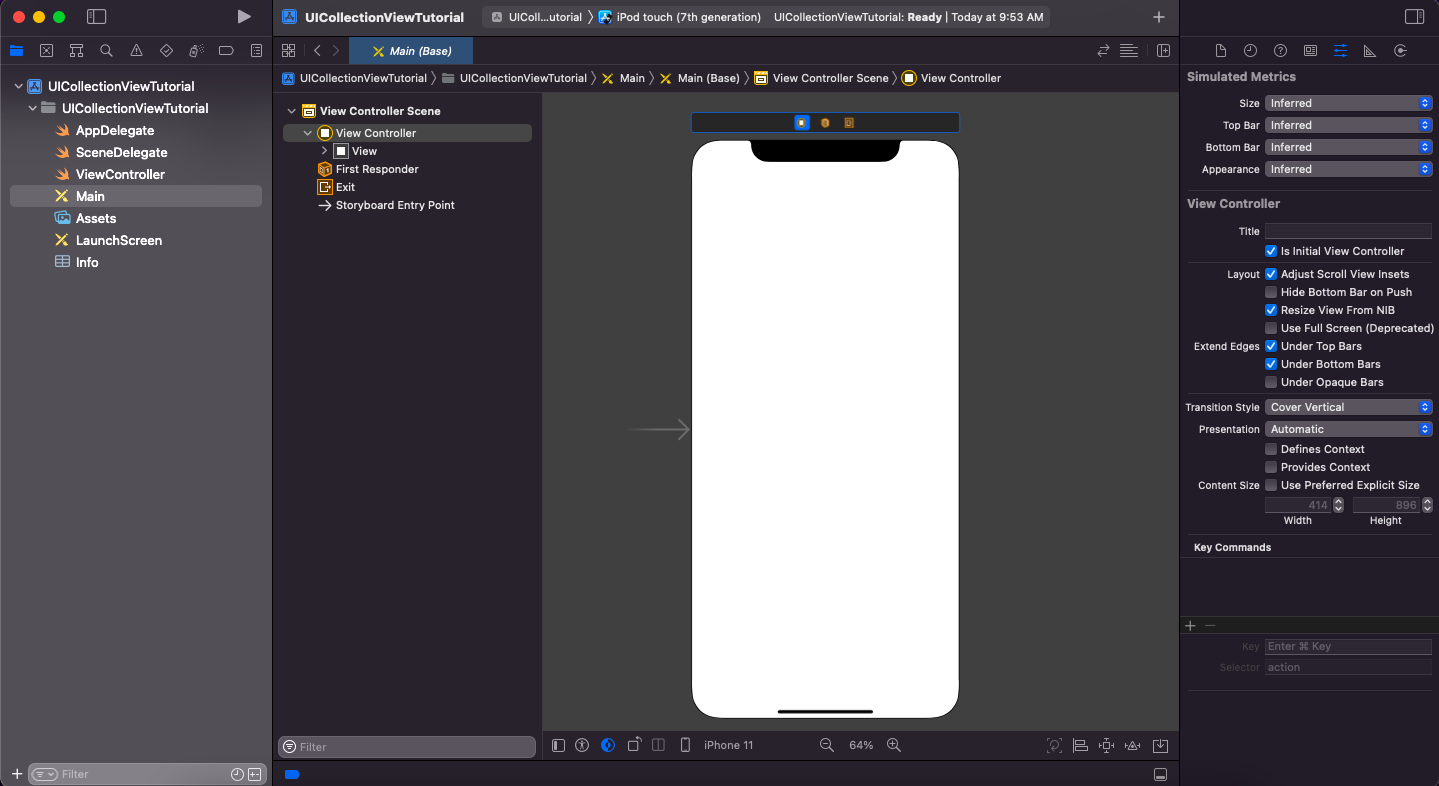
Task: Toggle the debug area bottom icon
Action: pos(1160,775)
